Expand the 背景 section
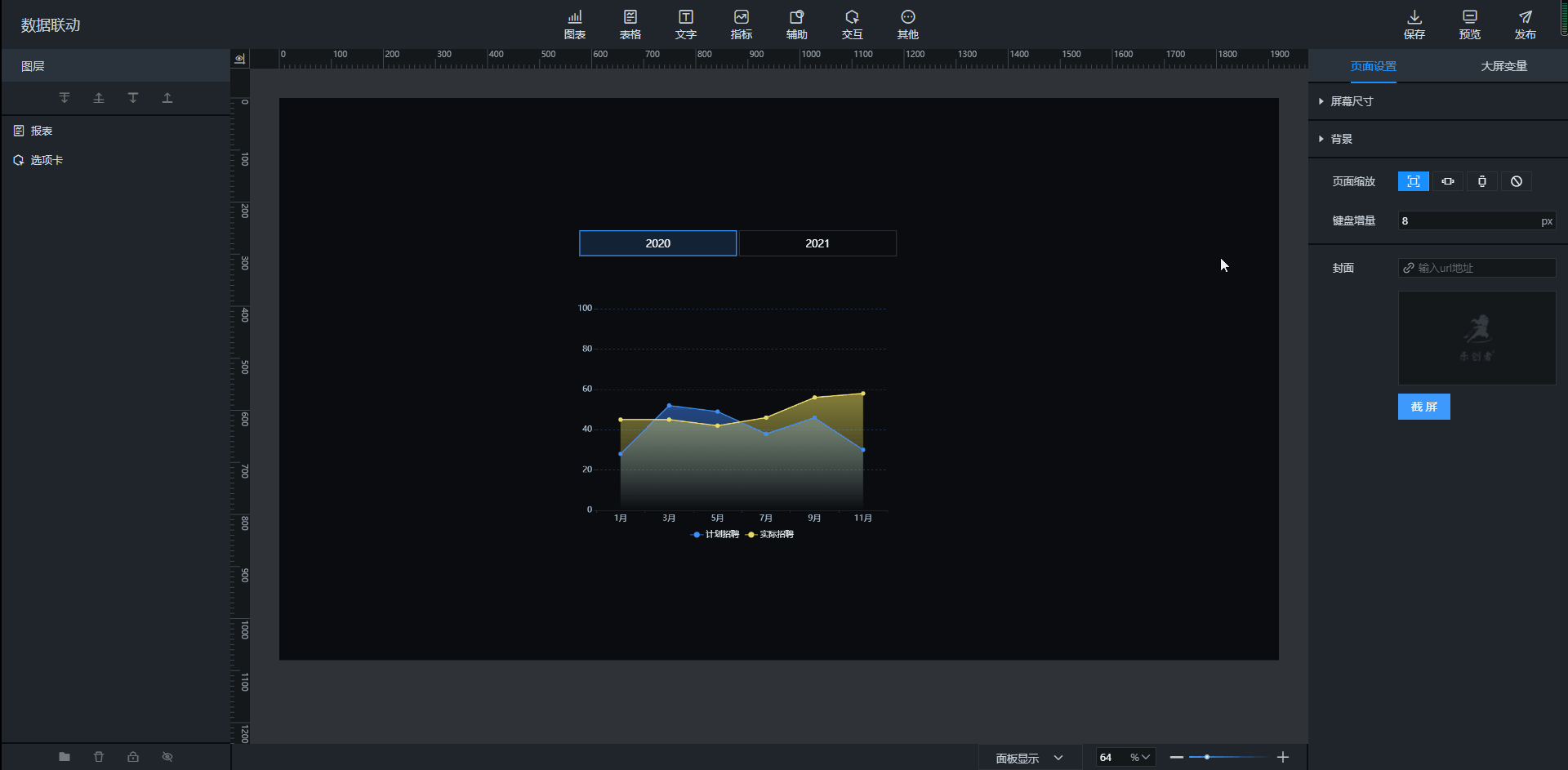The width and height of the screenshot is (1568, 770). pos(1341,139)
